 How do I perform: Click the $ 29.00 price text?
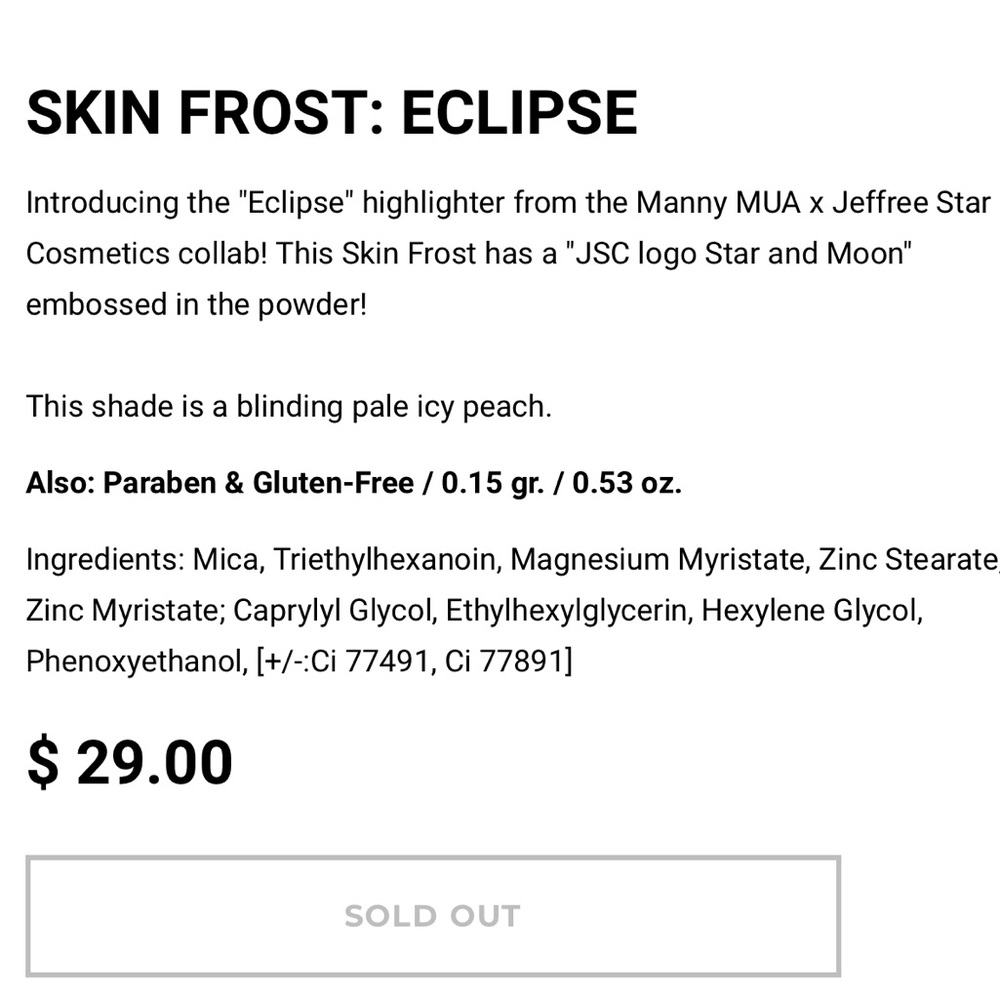(128, 761)
